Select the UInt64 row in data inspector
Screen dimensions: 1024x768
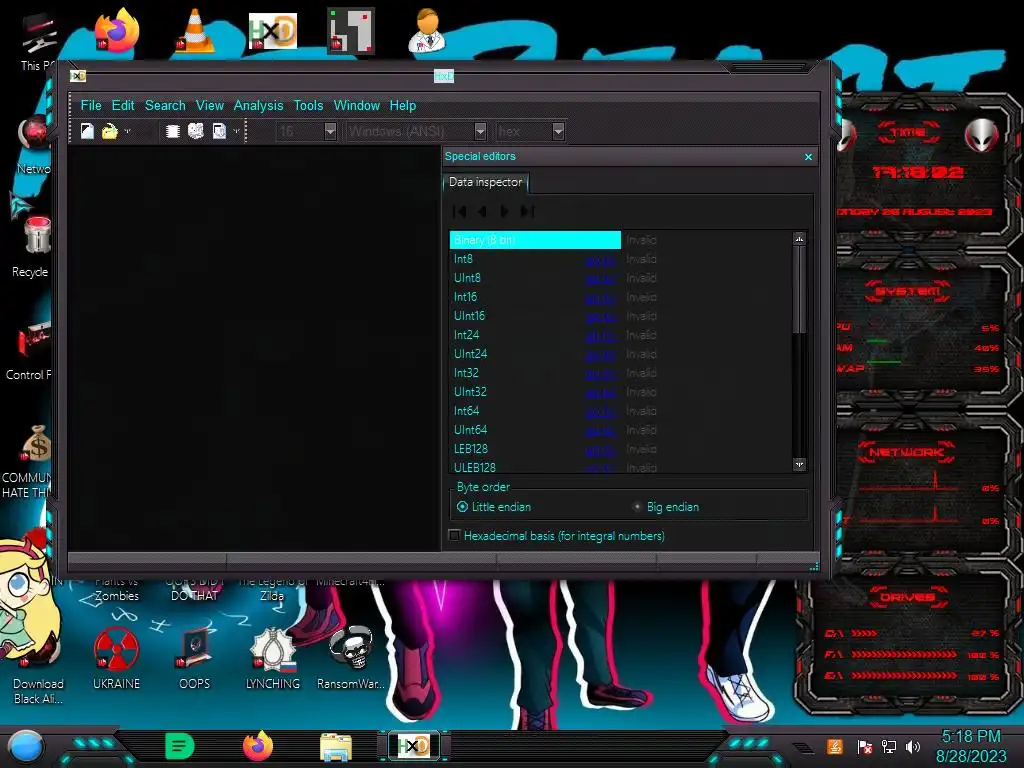click(x=620, y=430)
